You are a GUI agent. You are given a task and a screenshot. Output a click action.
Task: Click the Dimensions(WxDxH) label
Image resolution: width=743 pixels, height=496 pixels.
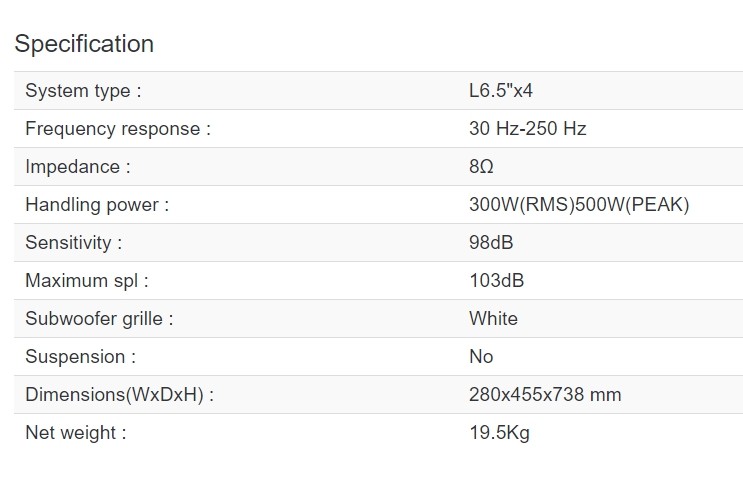pyautogui.click(x=119, y=395)
